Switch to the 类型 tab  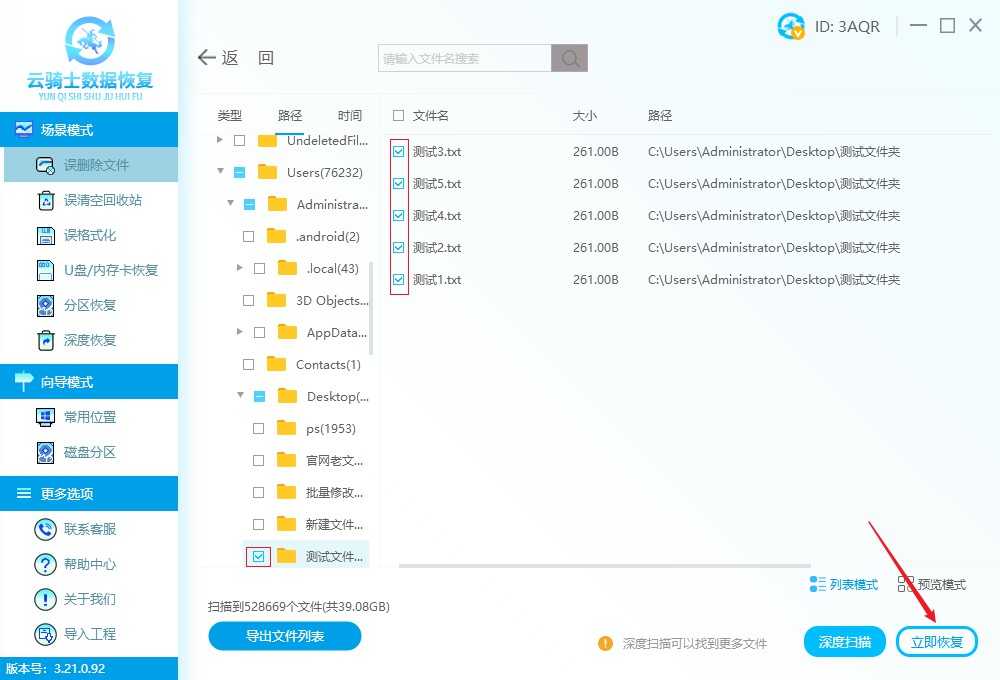coord(230,116)
